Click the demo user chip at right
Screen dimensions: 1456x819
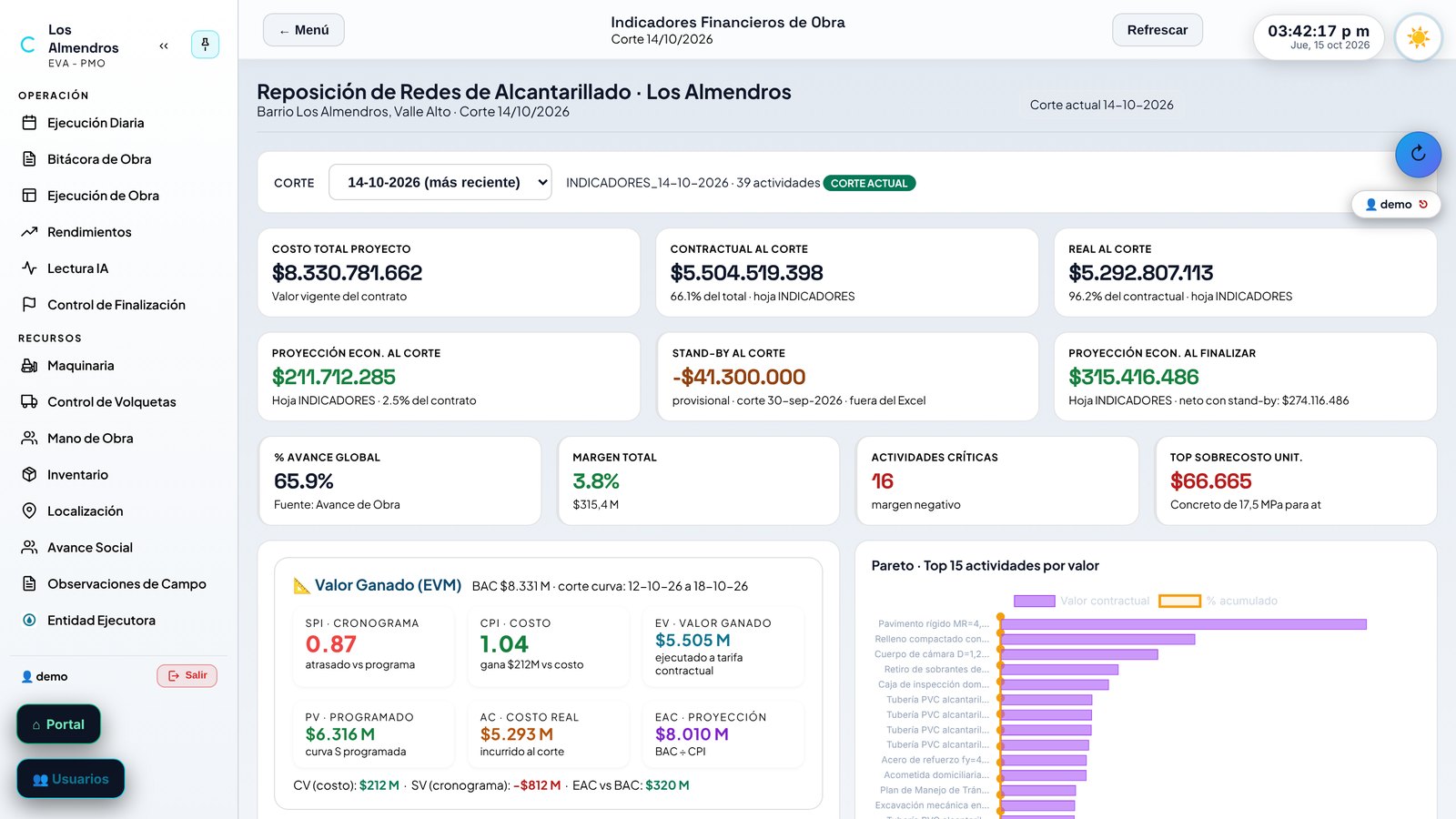point(1396,205)
